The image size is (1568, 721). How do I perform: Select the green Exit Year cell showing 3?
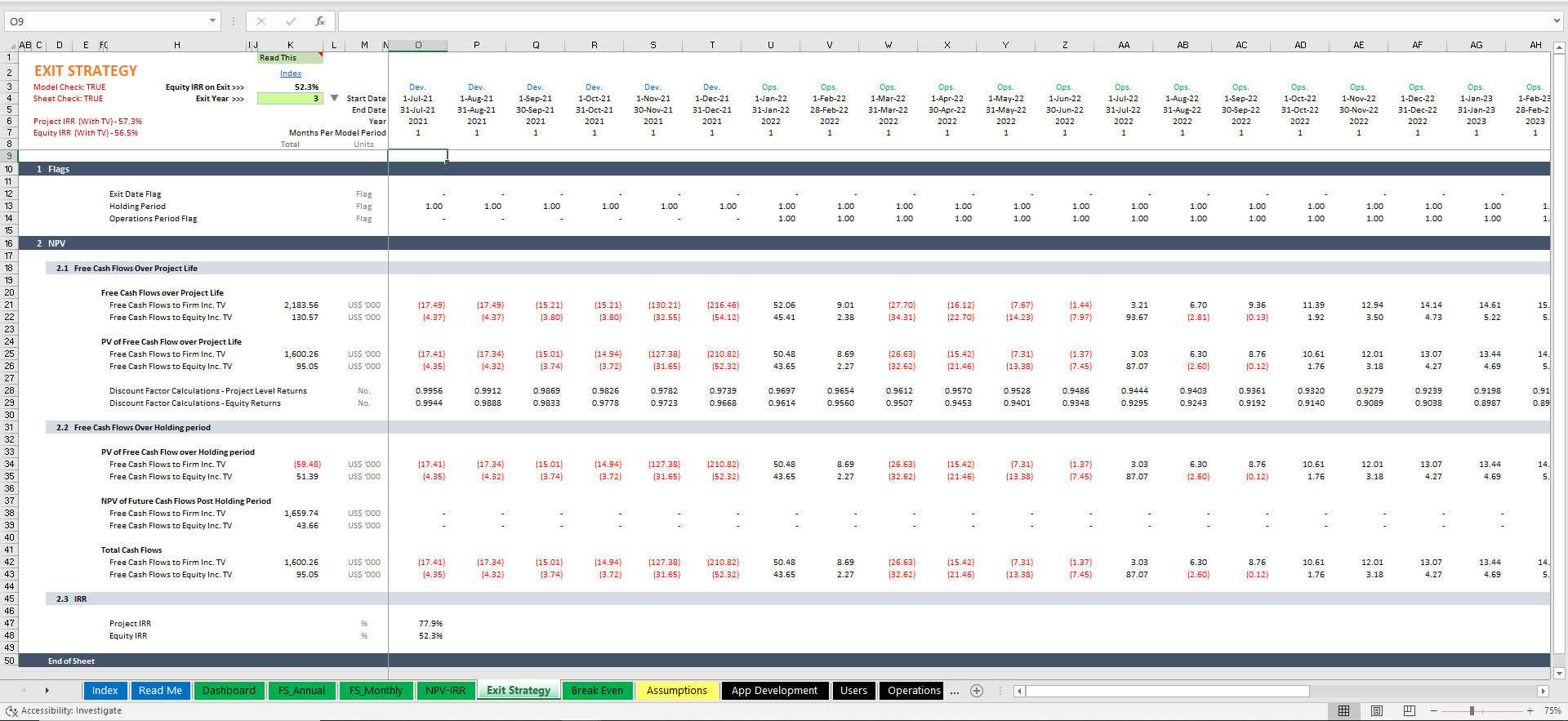tap(291, 98)
